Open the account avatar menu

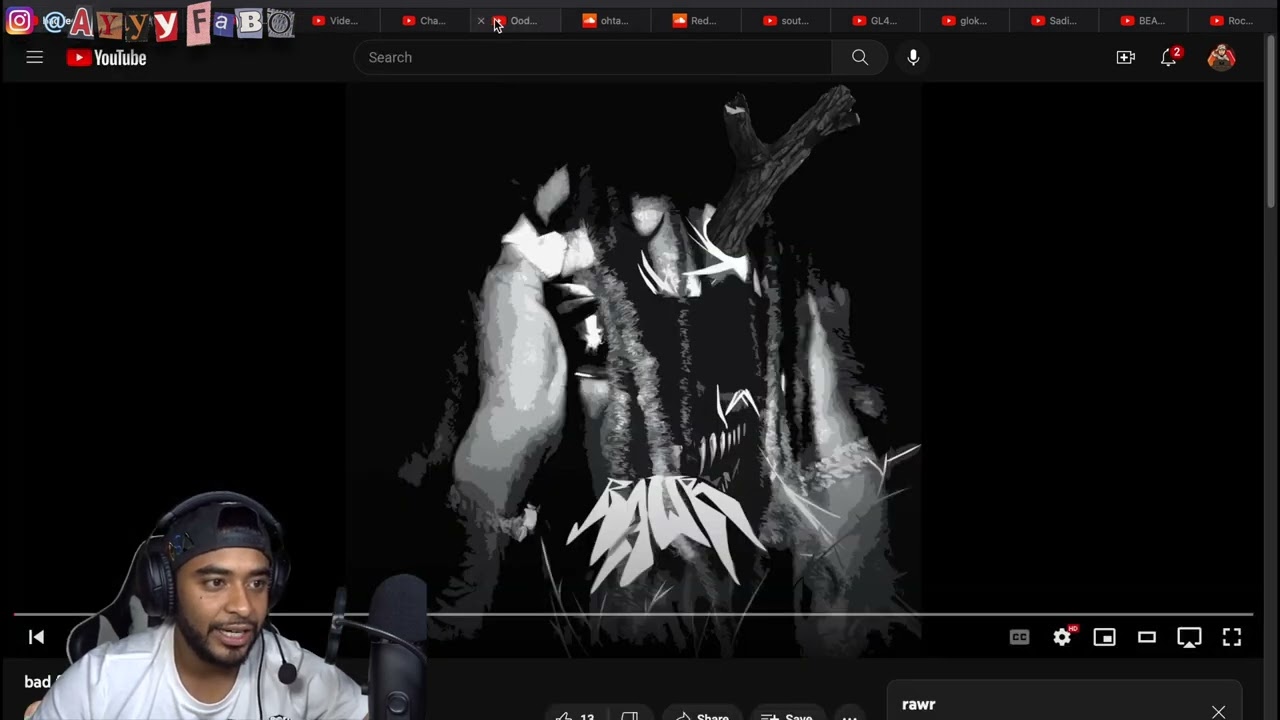pos(1221,58)
